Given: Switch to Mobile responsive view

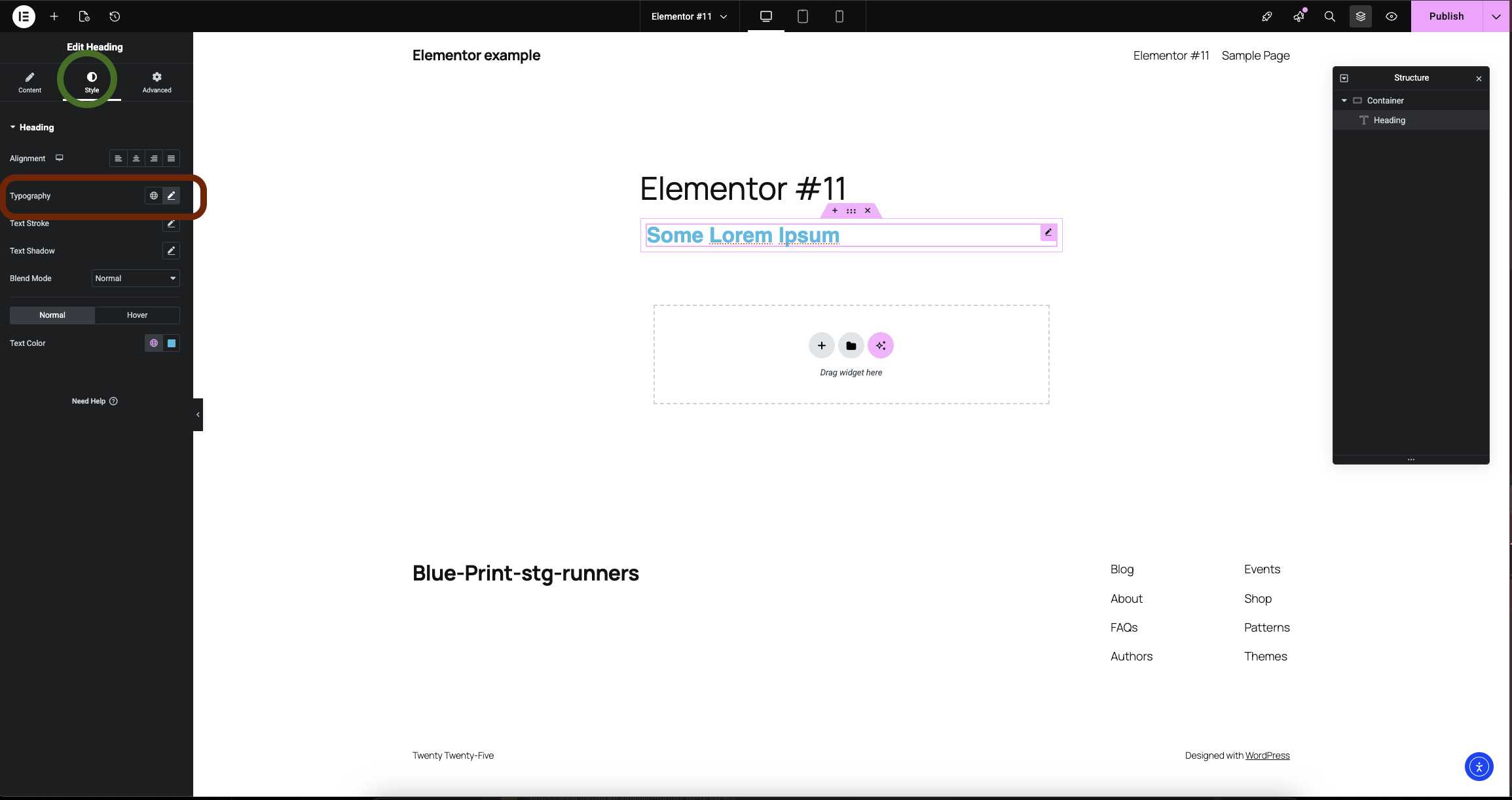Looking at the screenshot, I should pyautogui.click(x=839, y=16).
